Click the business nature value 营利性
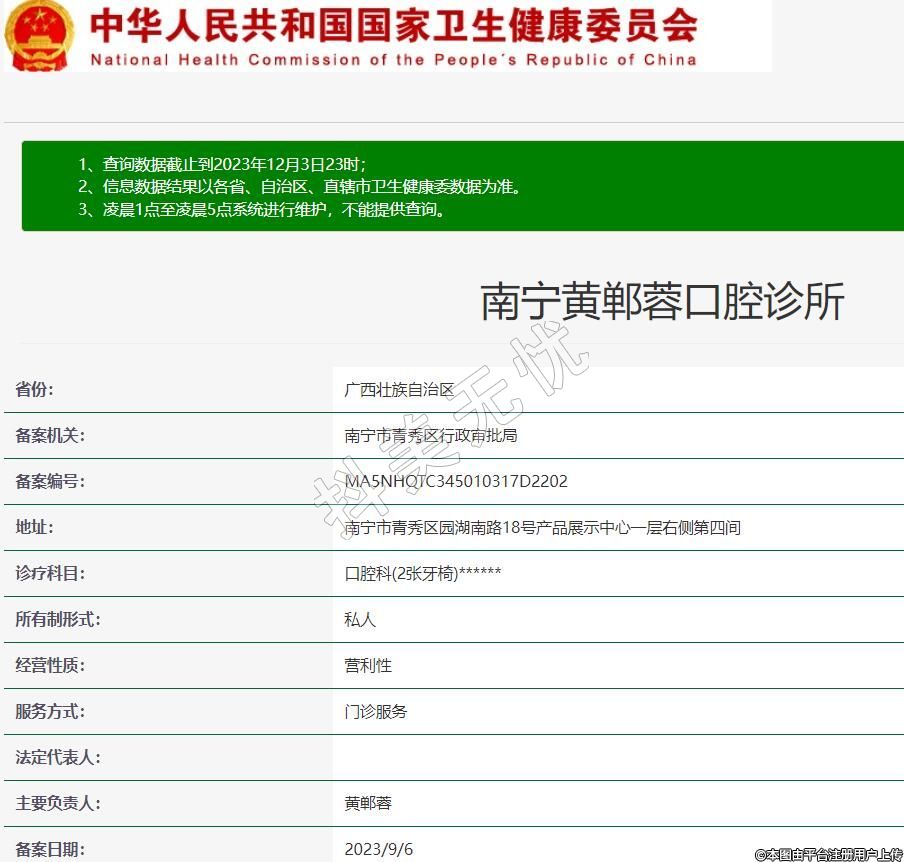904x862 pixels. tap(368, 665)
